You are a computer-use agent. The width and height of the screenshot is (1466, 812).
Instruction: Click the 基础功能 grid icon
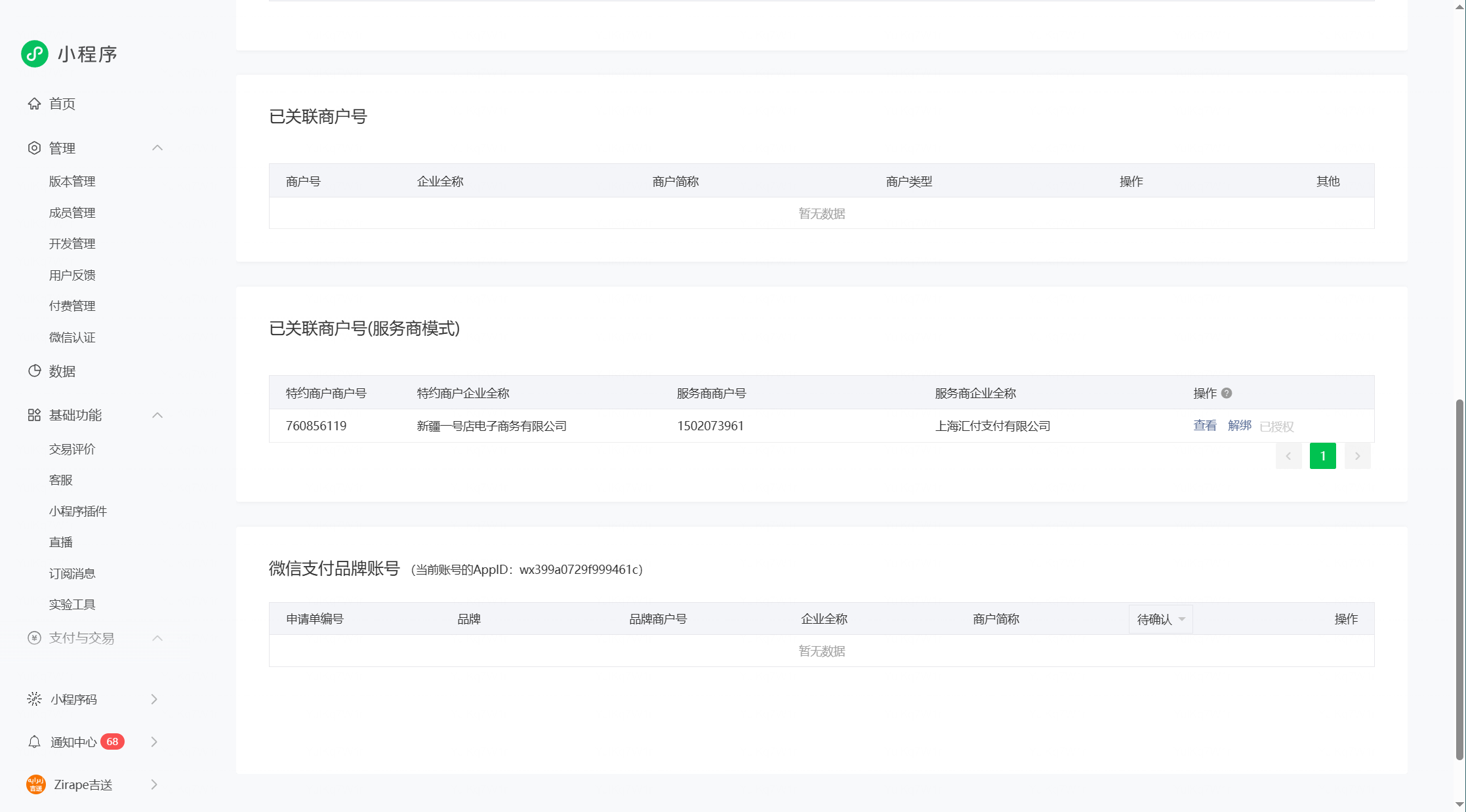34,415
